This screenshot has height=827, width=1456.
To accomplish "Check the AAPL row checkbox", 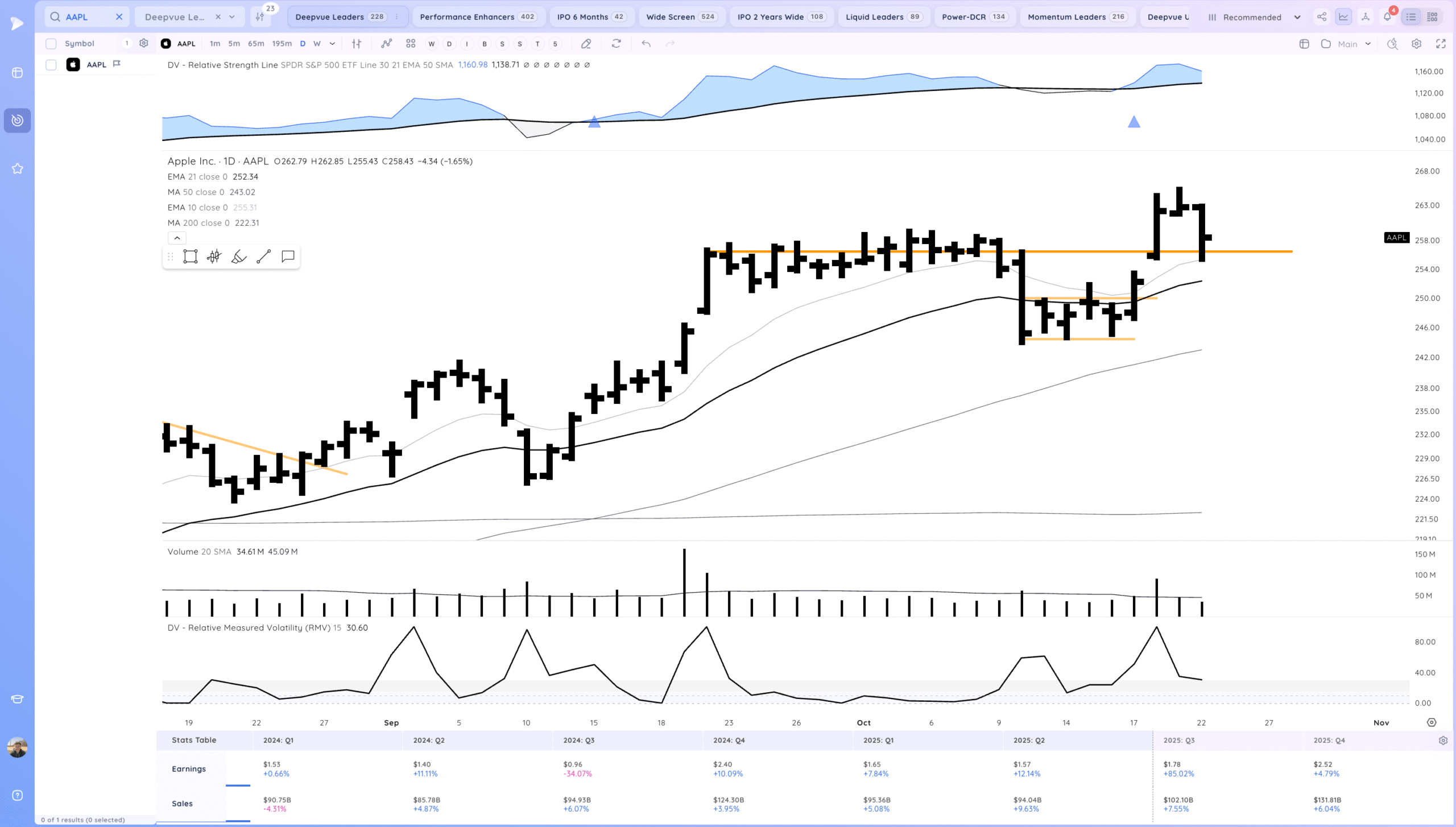I will point(51,65).
